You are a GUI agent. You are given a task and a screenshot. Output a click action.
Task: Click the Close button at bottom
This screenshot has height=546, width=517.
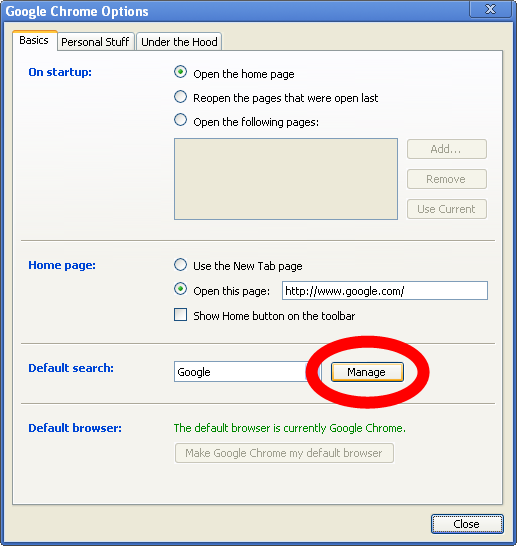(467, 524)
